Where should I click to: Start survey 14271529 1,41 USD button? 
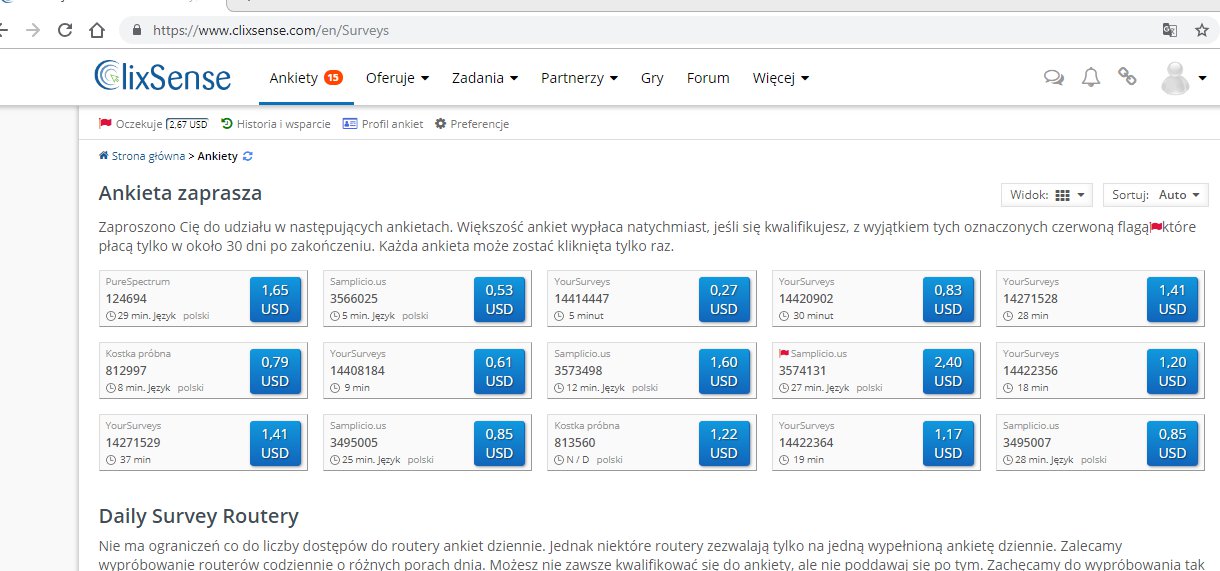pyautogui.click(x=275, y=443)
